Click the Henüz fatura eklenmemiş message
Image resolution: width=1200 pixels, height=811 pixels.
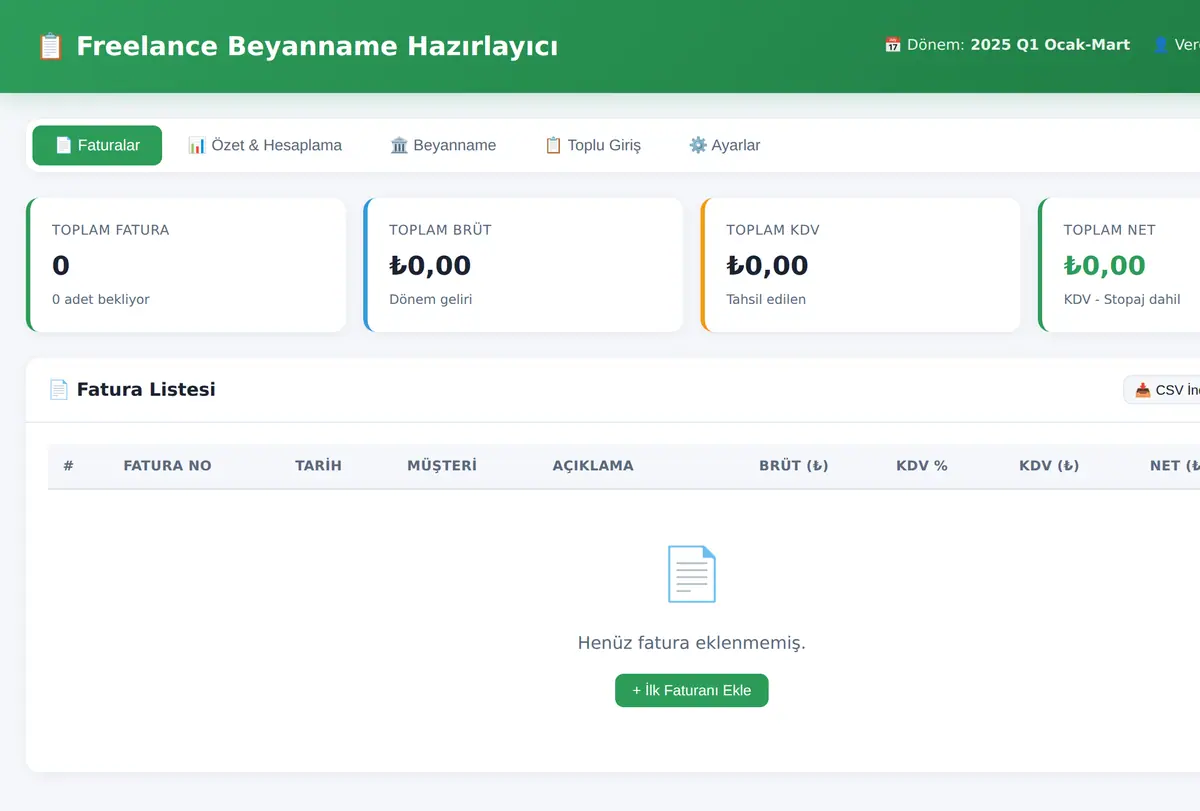(x=691, y=642)
